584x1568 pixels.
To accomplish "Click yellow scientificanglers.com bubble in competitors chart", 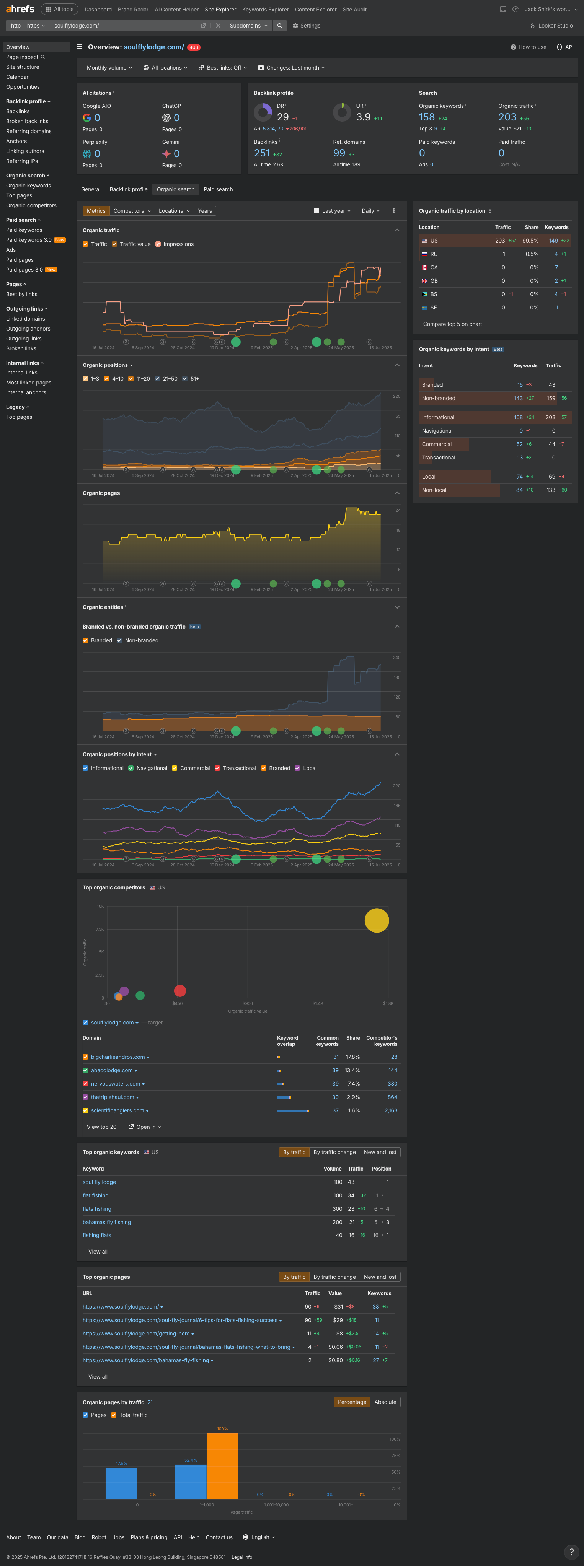I will [376, 920].
